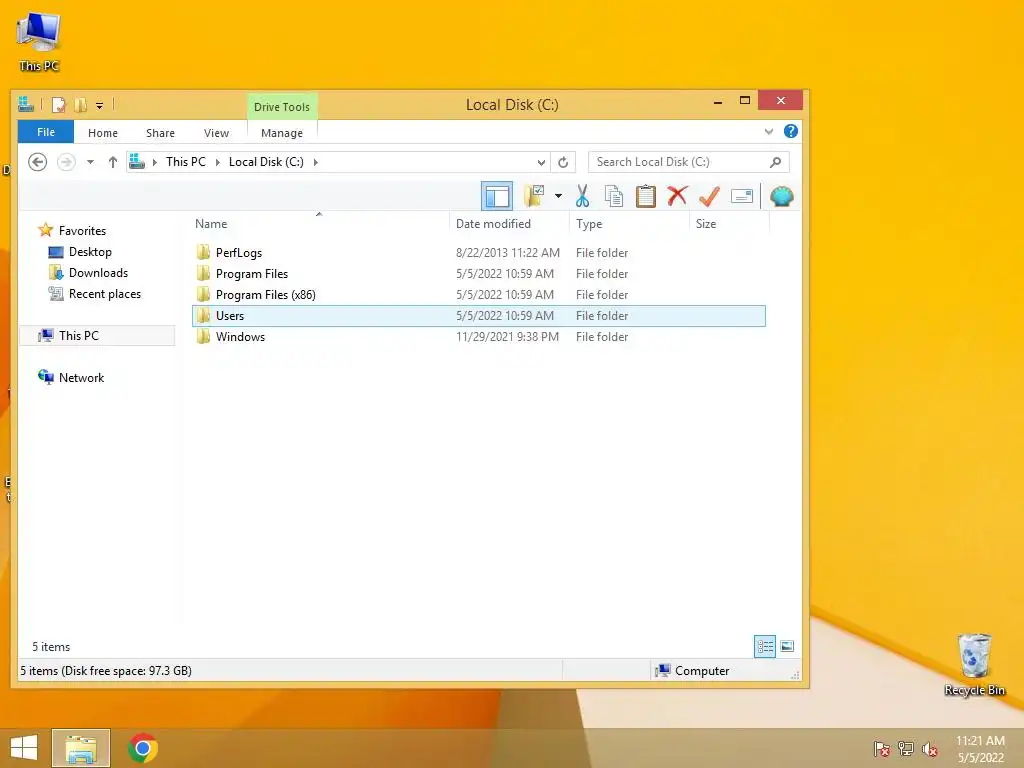The height and width of the screenshot is (768, 1024).
Task: Select the Recycle Bin desktop icon
Action: pos(974,664)
